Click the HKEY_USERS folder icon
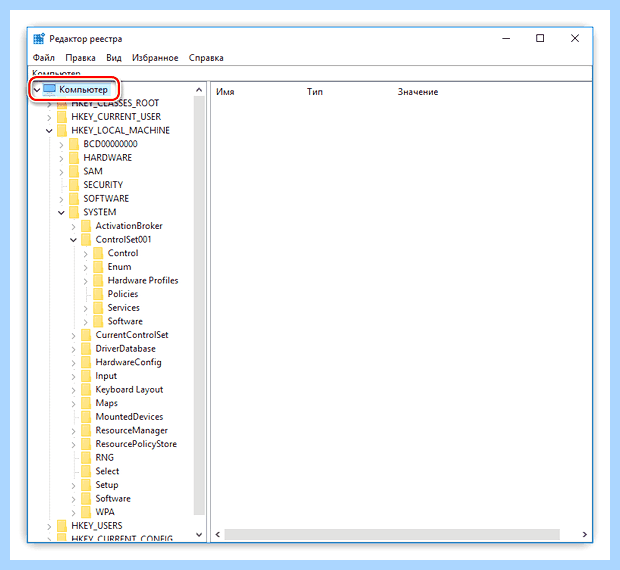 point(62,526)
